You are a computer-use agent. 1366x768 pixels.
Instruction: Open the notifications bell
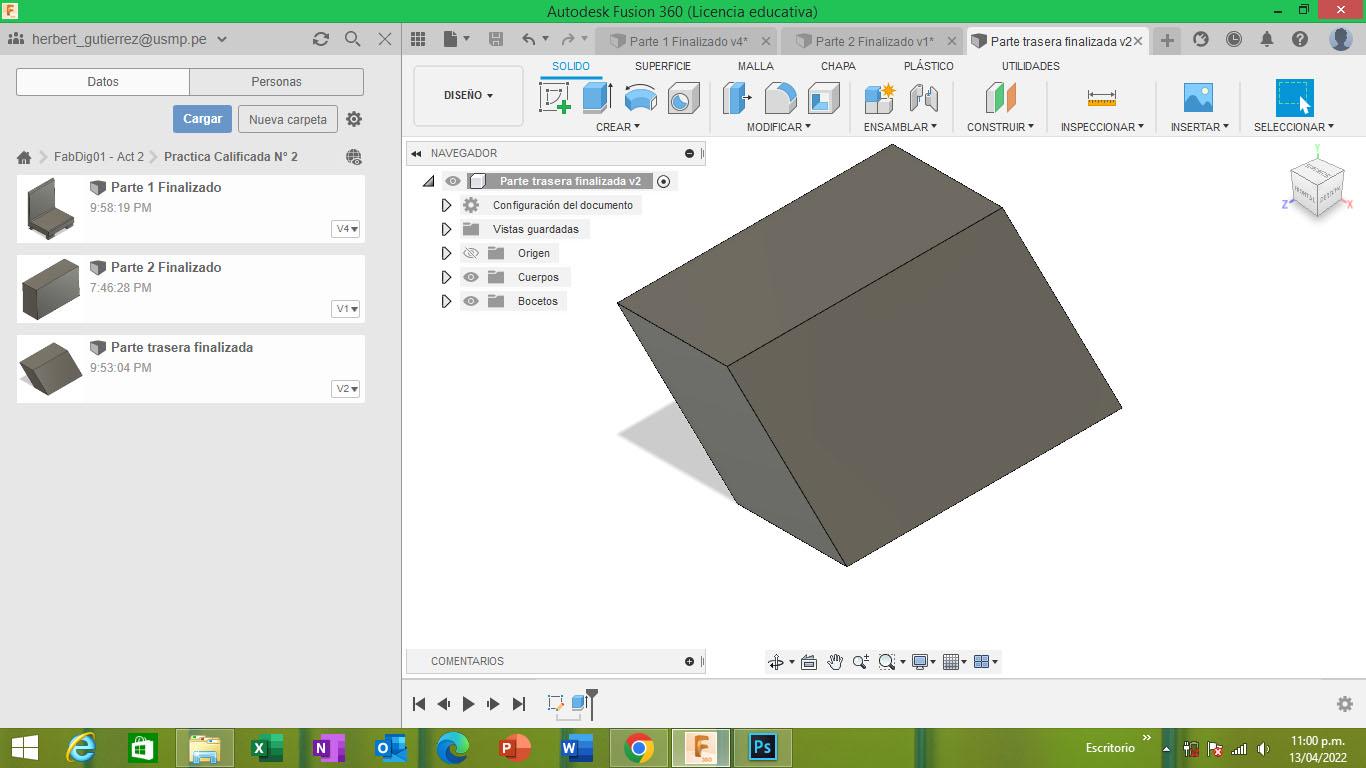tap(1267, 39)
